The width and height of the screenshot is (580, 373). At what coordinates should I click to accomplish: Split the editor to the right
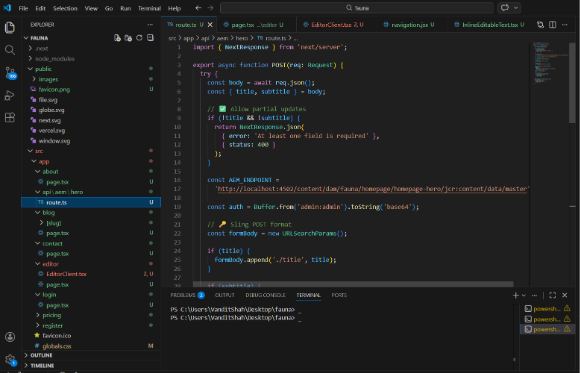point(553,24)
